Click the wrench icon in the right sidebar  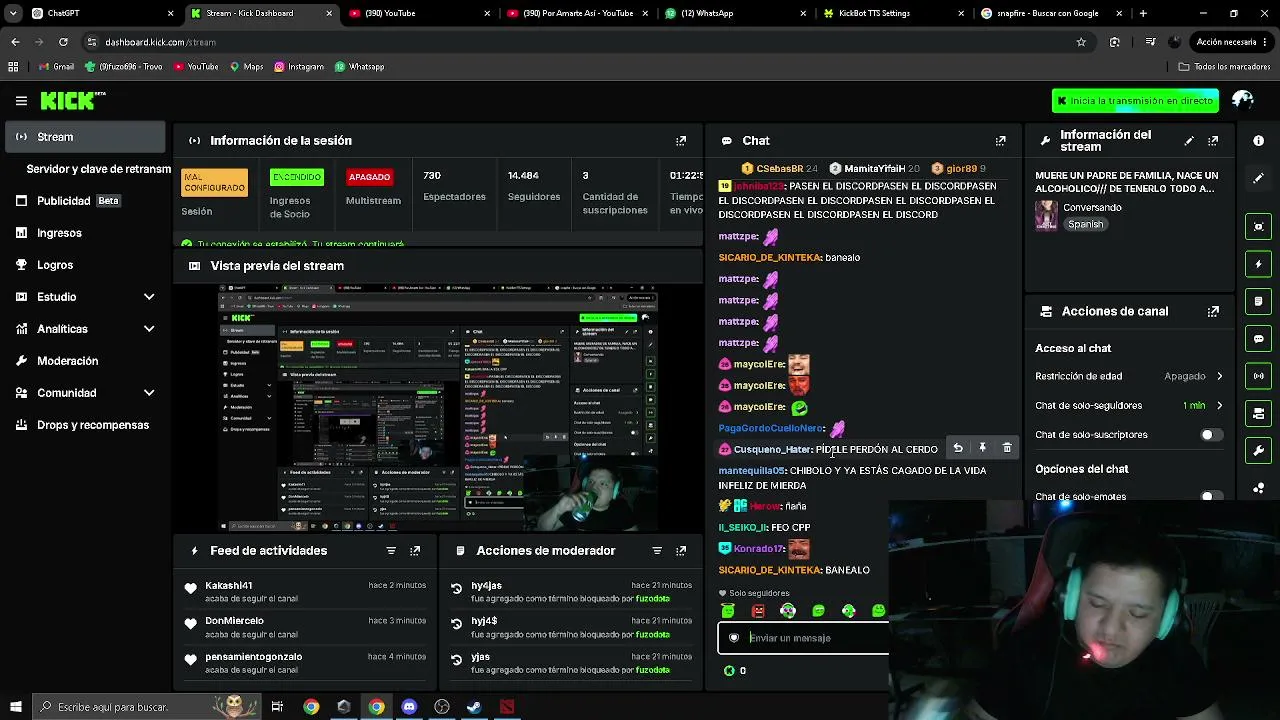(1259, 451)
